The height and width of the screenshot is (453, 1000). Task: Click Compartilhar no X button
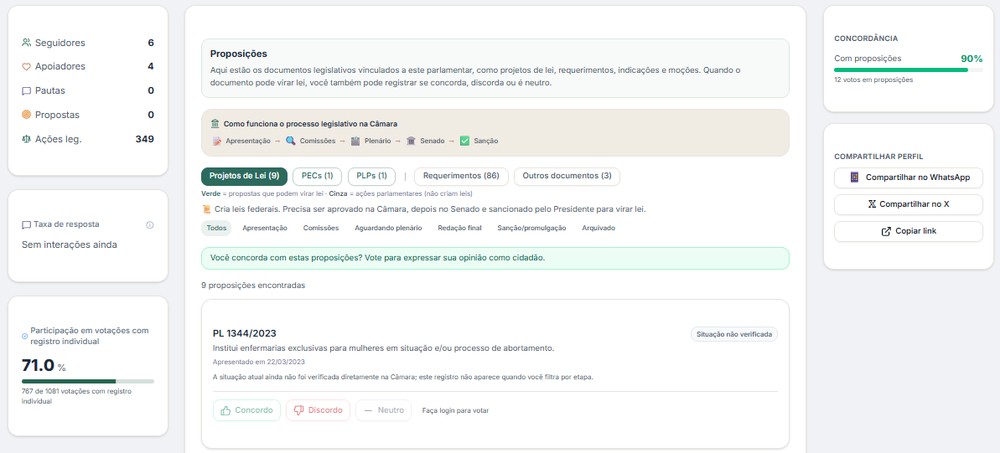click(x=908, y=204)
